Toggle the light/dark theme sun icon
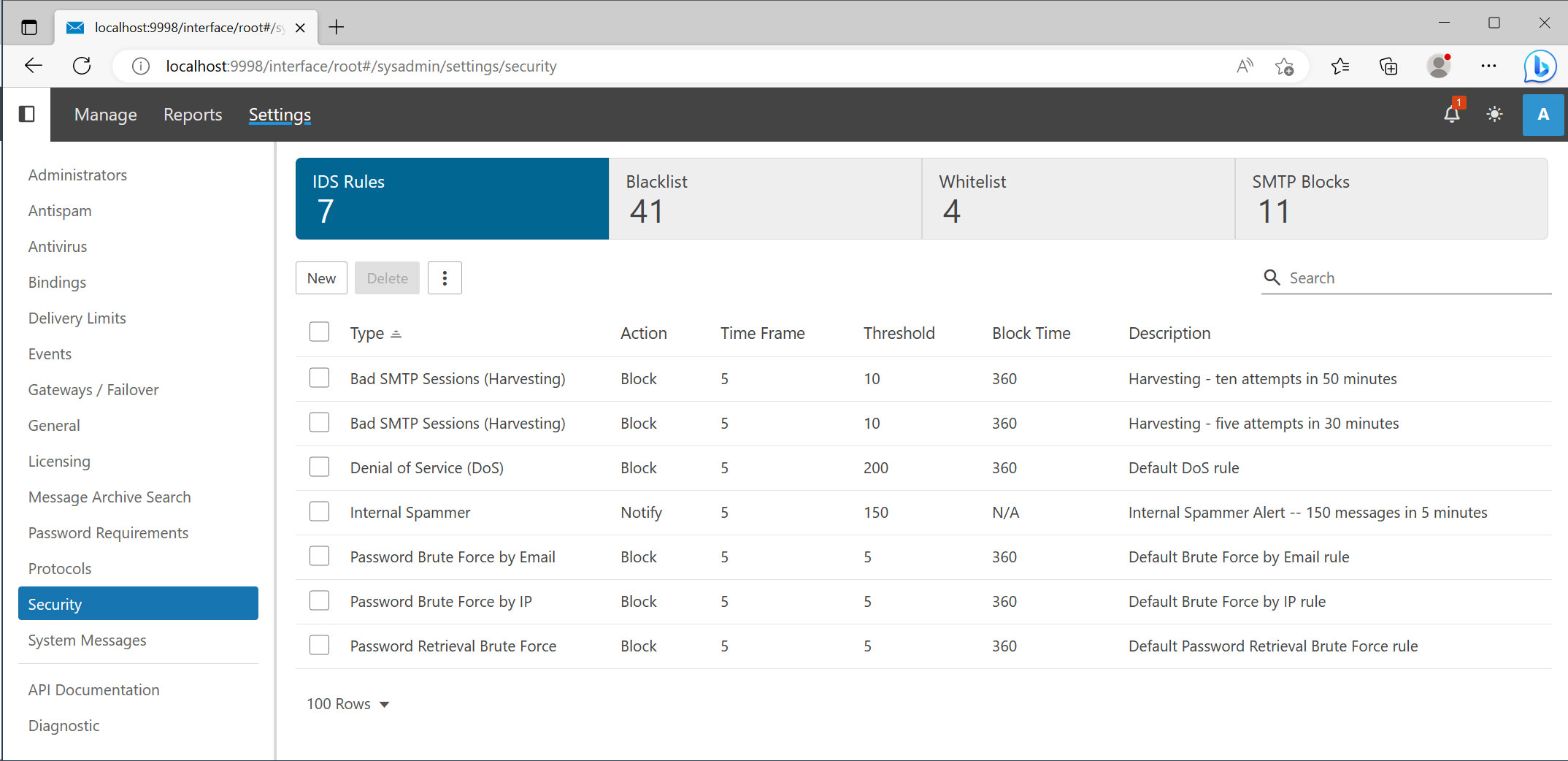 tap(1494, 114)
